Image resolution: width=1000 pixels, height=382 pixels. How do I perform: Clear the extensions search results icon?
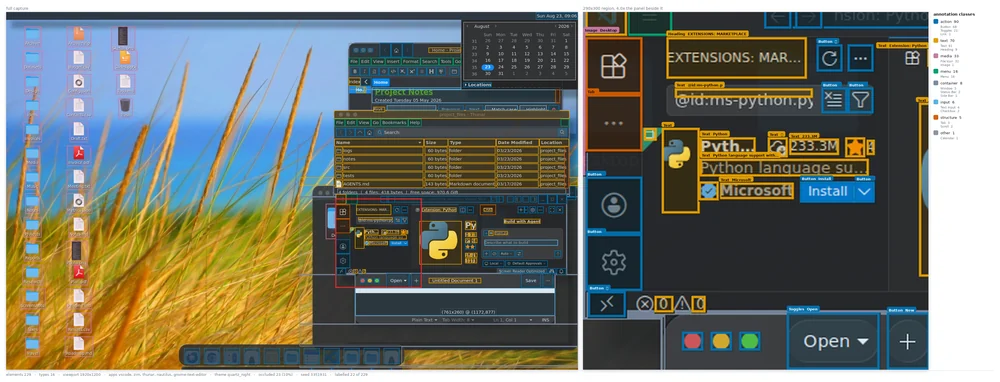pyautogui.click(x=397, y=220)
